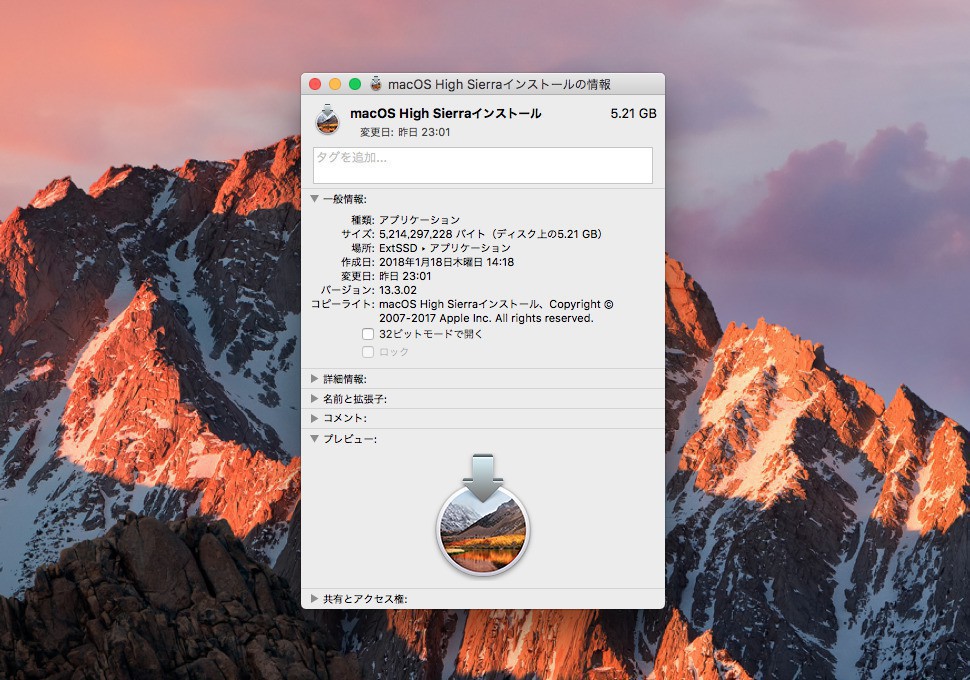Collapse the プレビュー section
Screen dimensions: 970x680
point(314,439)
